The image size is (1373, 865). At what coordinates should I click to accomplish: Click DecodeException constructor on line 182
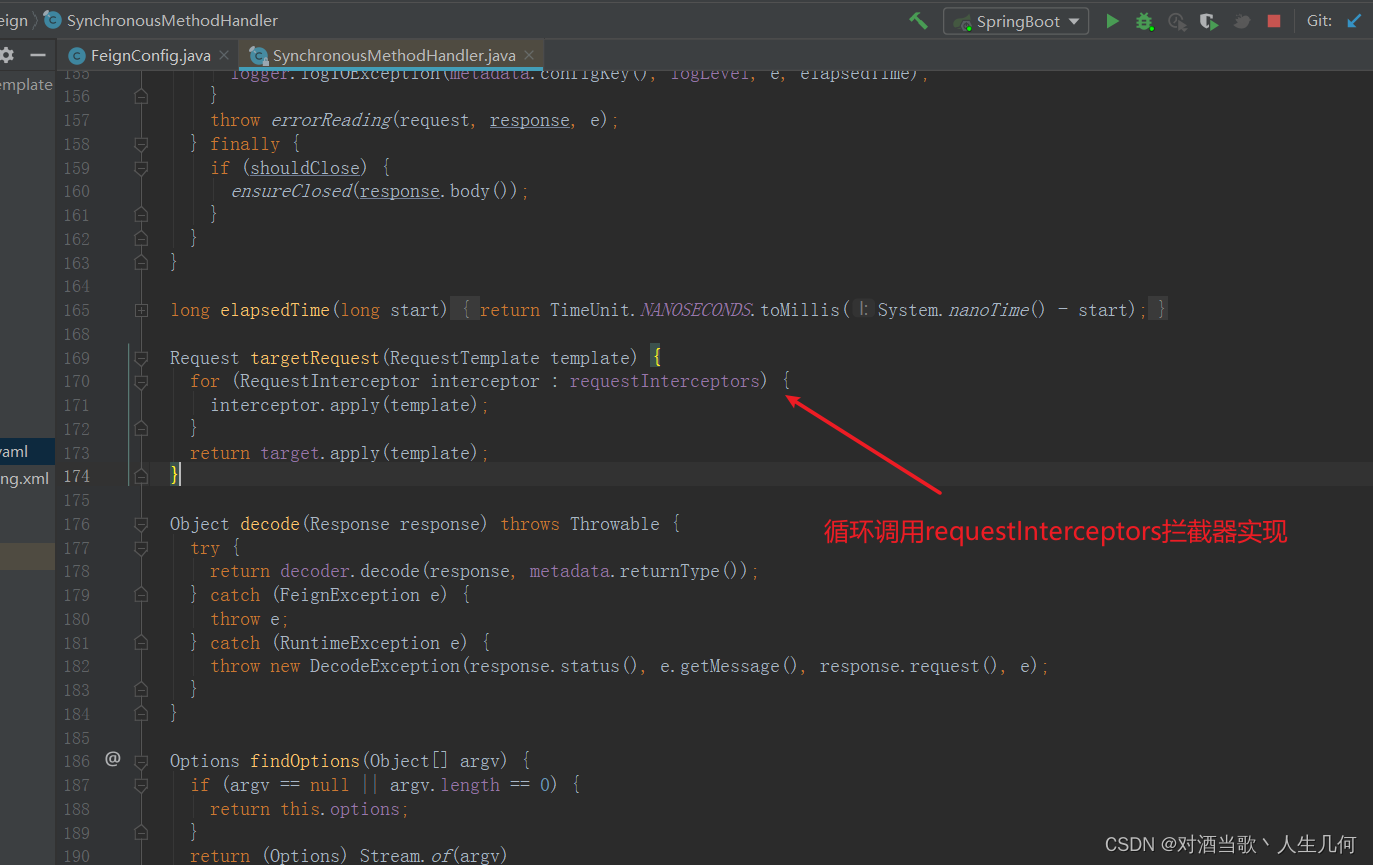tap(385, 666)
